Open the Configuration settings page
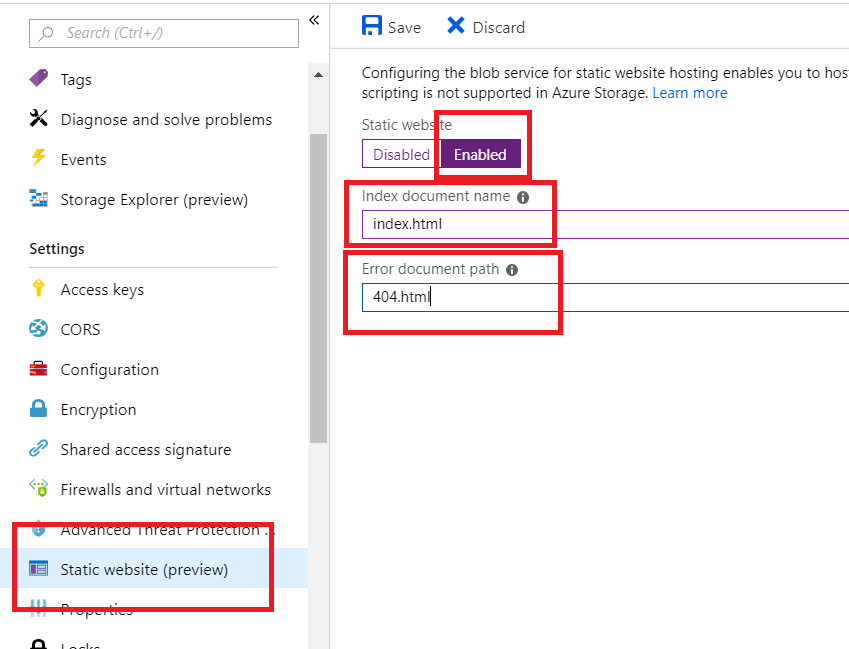The width and height of the screenshot is (849, 649). (x=110, y=370)
